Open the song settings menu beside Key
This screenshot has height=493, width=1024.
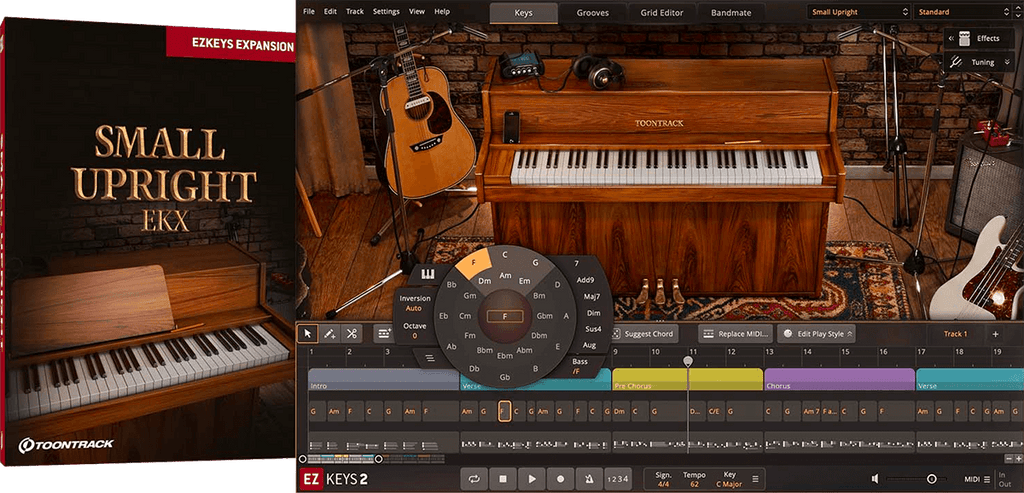[x=756, y=479]
